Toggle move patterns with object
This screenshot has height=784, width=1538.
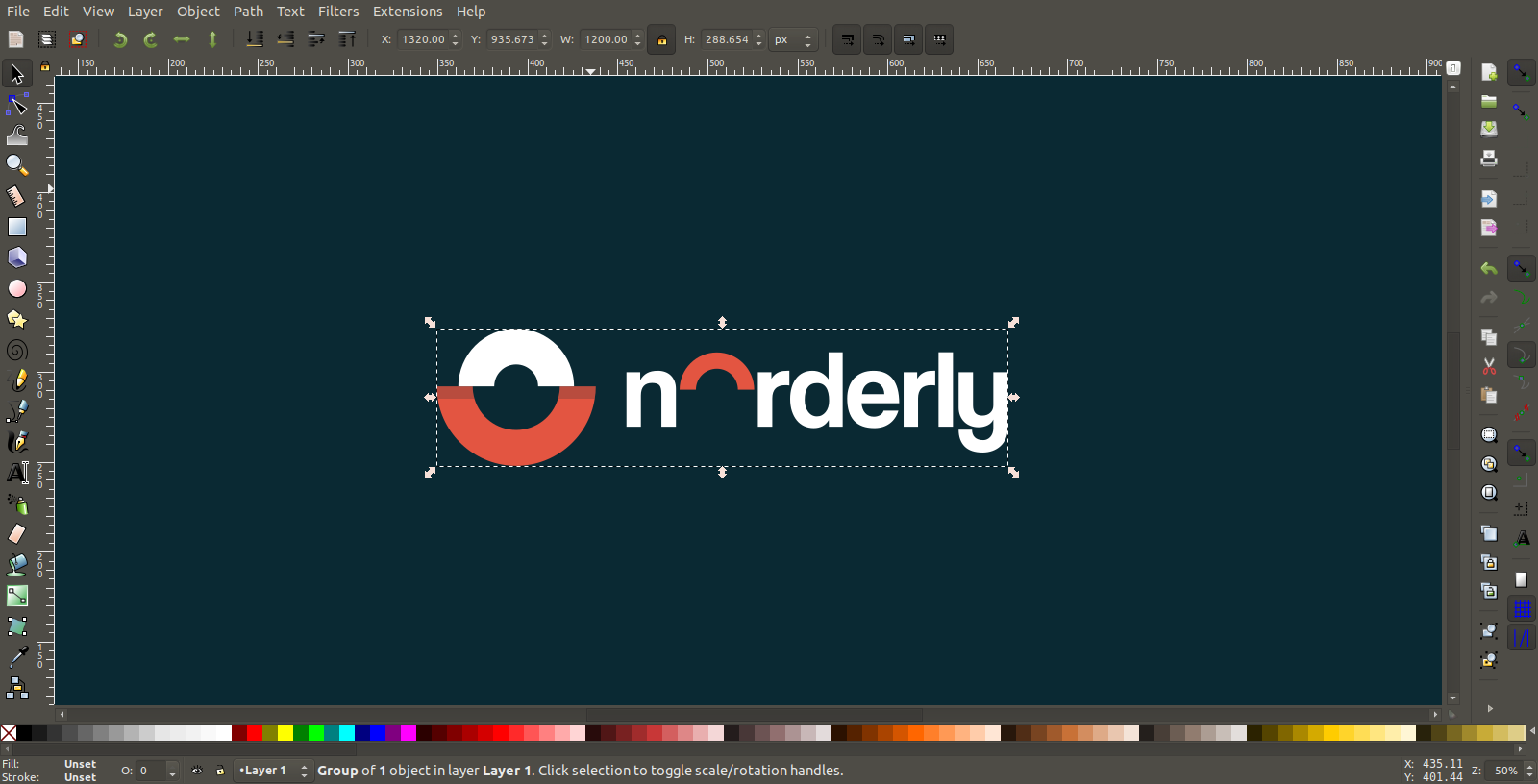click(939, 39)
